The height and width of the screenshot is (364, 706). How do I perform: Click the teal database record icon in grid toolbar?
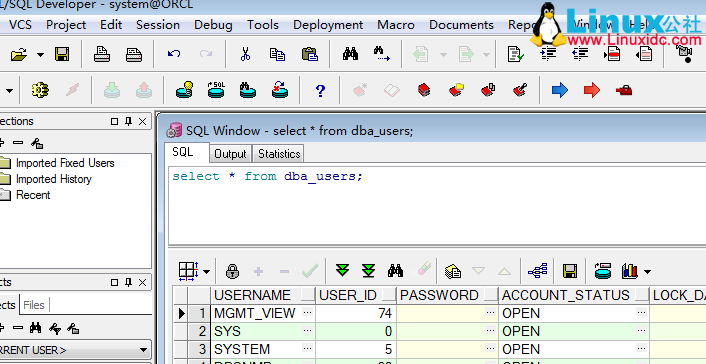tap(602, 271)
